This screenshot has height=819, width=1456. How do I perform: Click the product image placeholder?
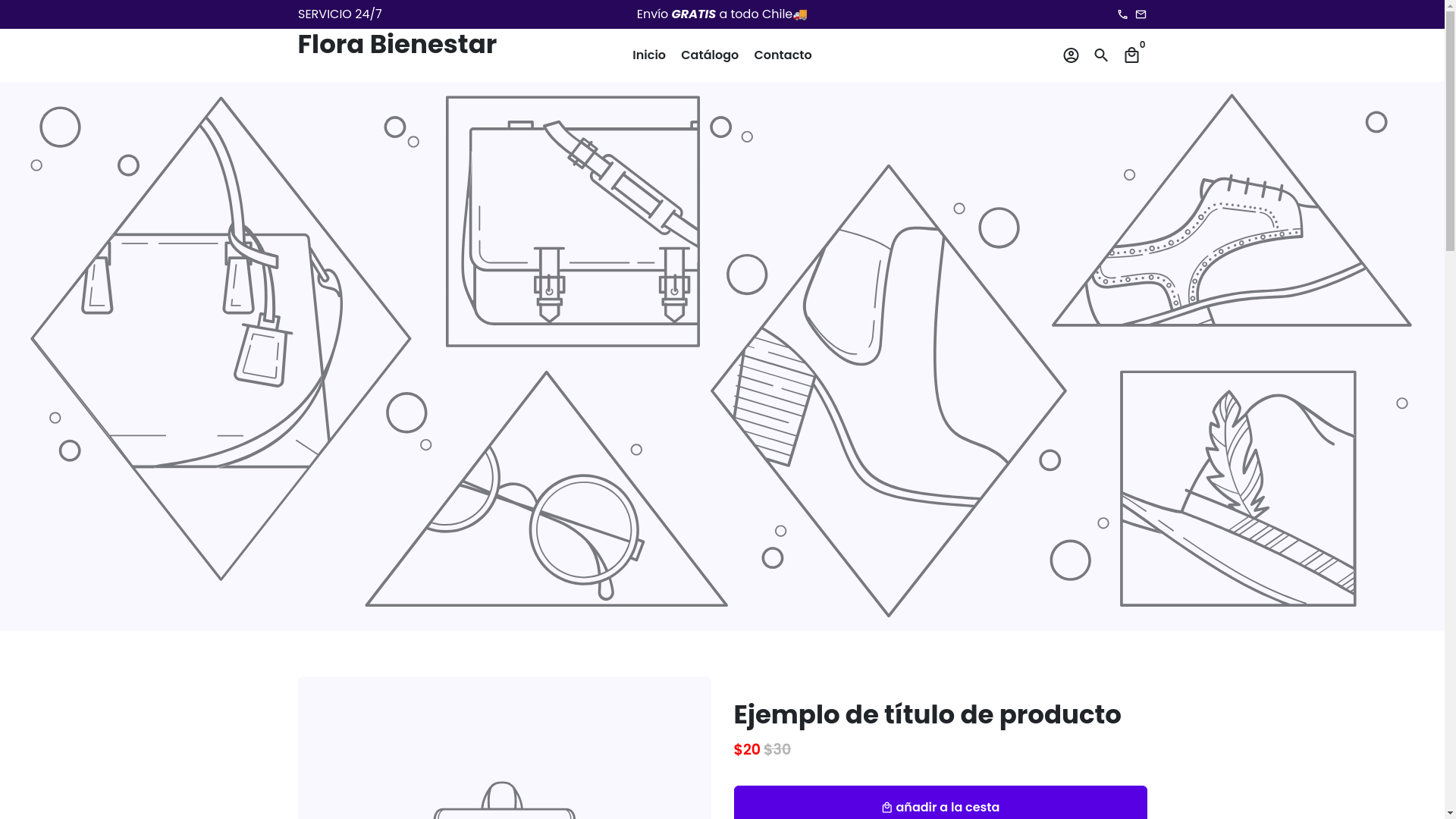[504, 748]
